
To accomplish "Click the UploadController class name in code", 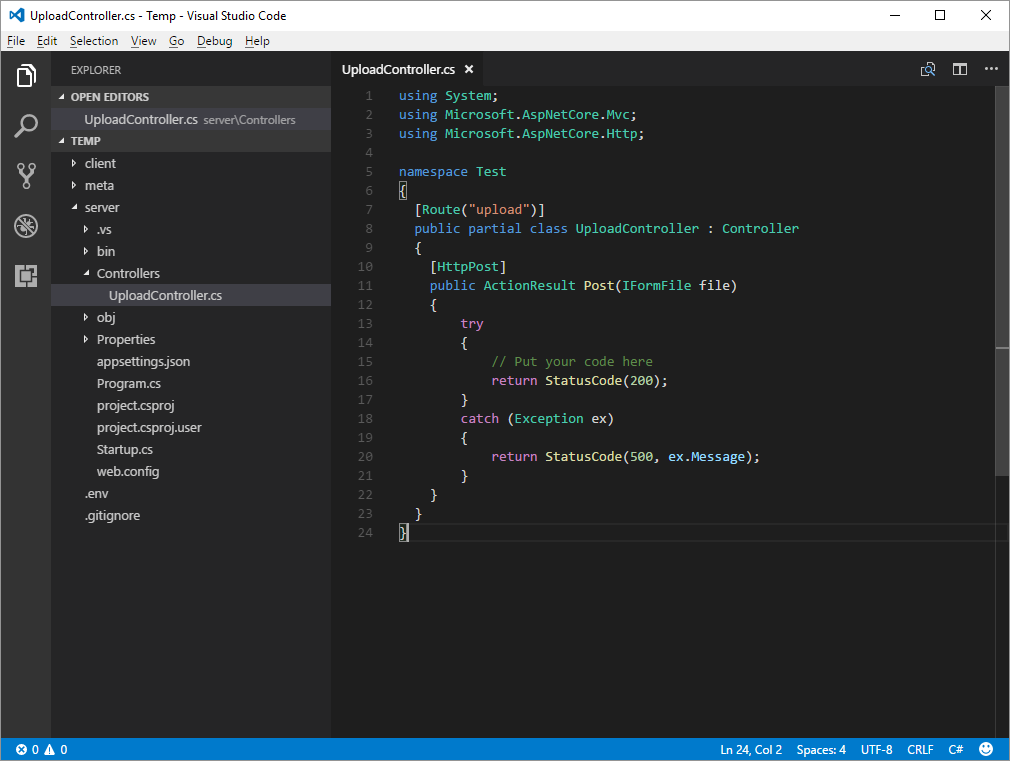I will 637,228.
